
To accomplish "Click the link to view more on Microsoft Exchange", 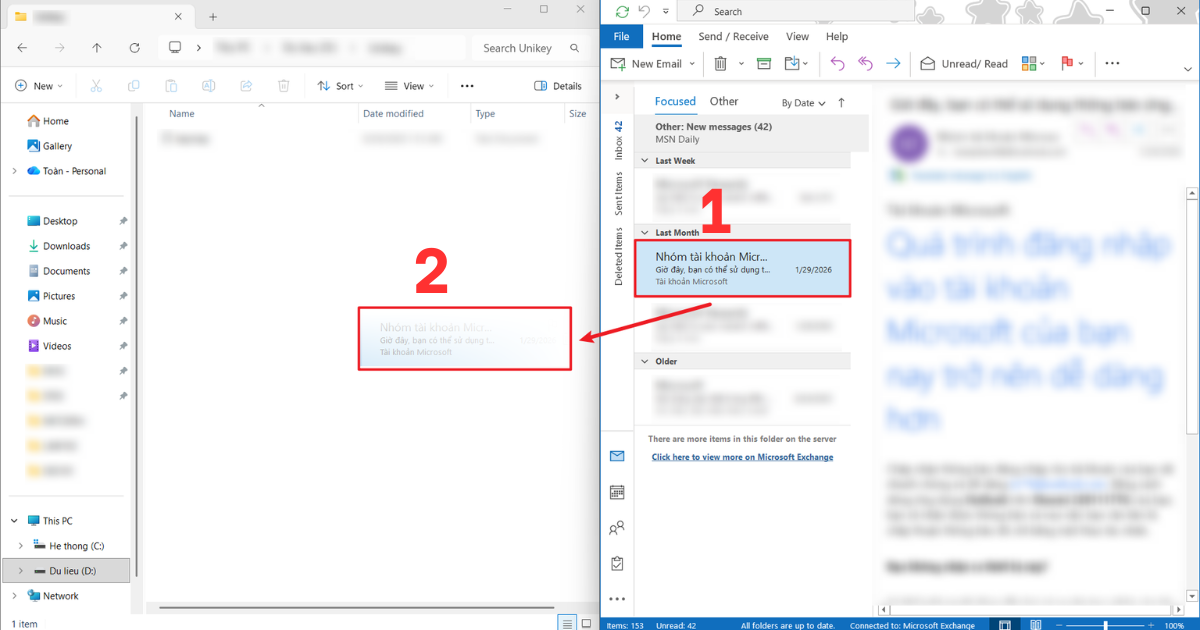I will pyautogui.click(x=743, y=456).
